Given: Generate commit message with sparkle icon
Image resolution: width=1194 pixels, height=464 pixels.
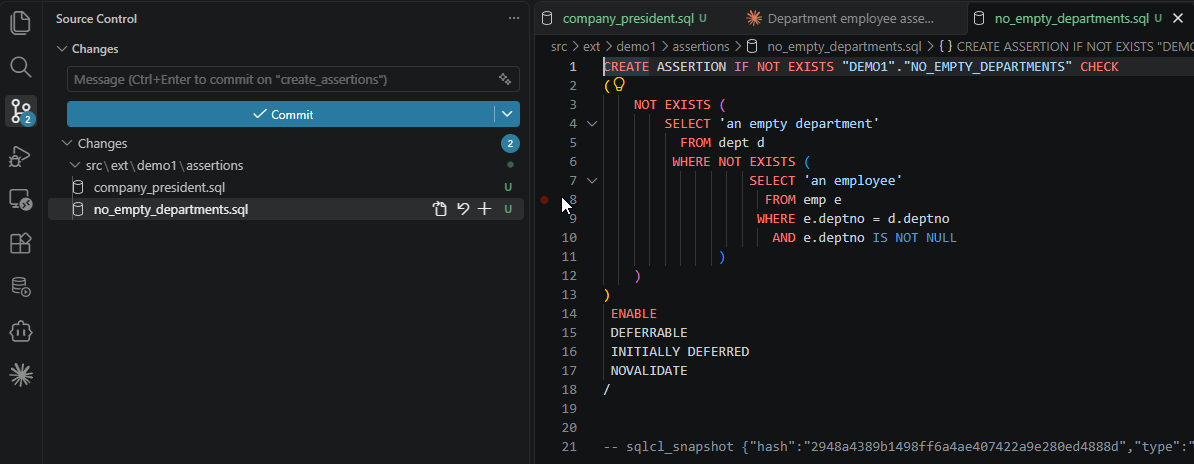Looking at the screenshot, I should click(504, 78).
